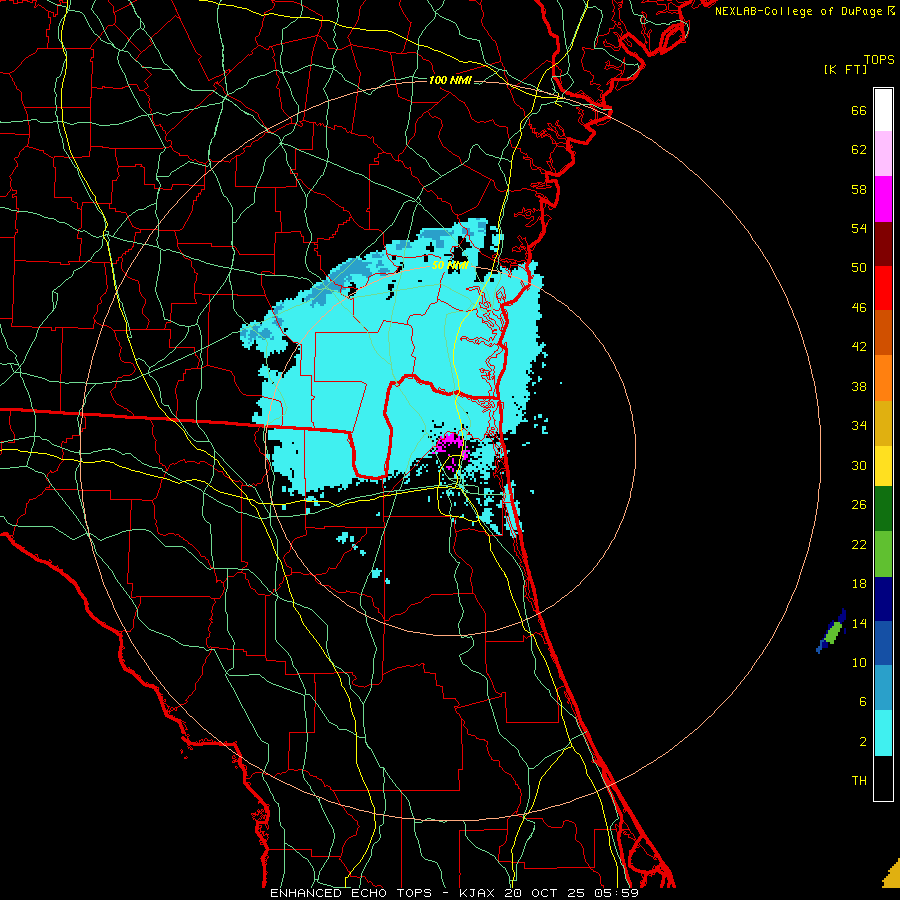Click the 30 legend value
Screen dimensions: 900x900
pos(859,466)
